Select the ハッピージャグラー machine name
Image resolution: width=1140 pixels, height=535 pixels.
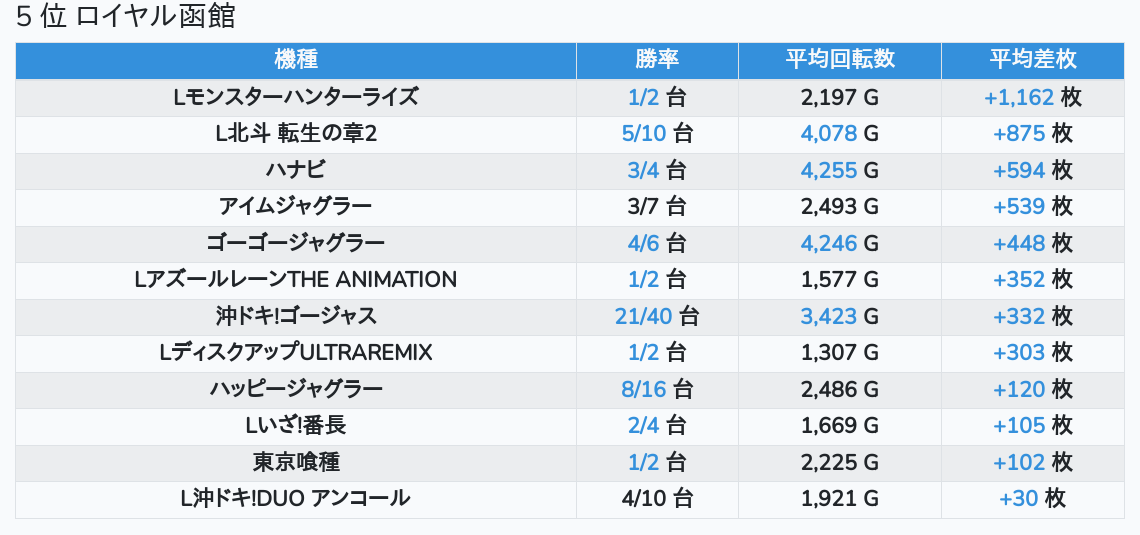pyautogui.click(x=295, y=389)
